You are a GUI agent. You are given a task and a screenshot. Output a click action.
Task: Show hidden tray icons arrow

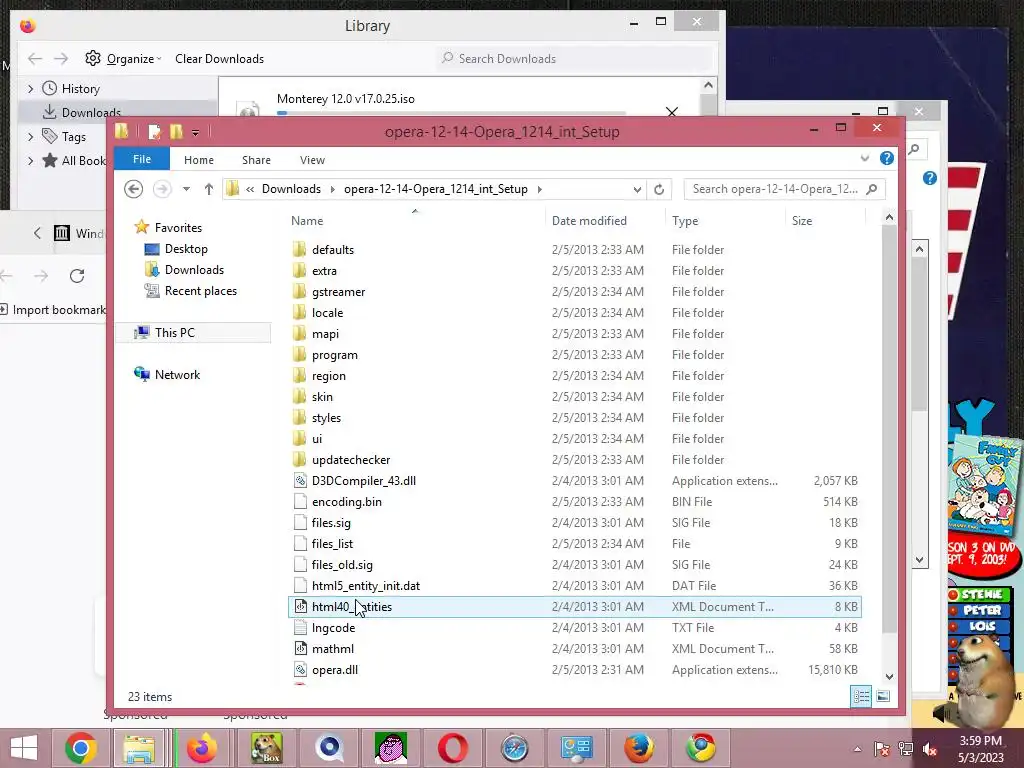[x=857, y=749]
